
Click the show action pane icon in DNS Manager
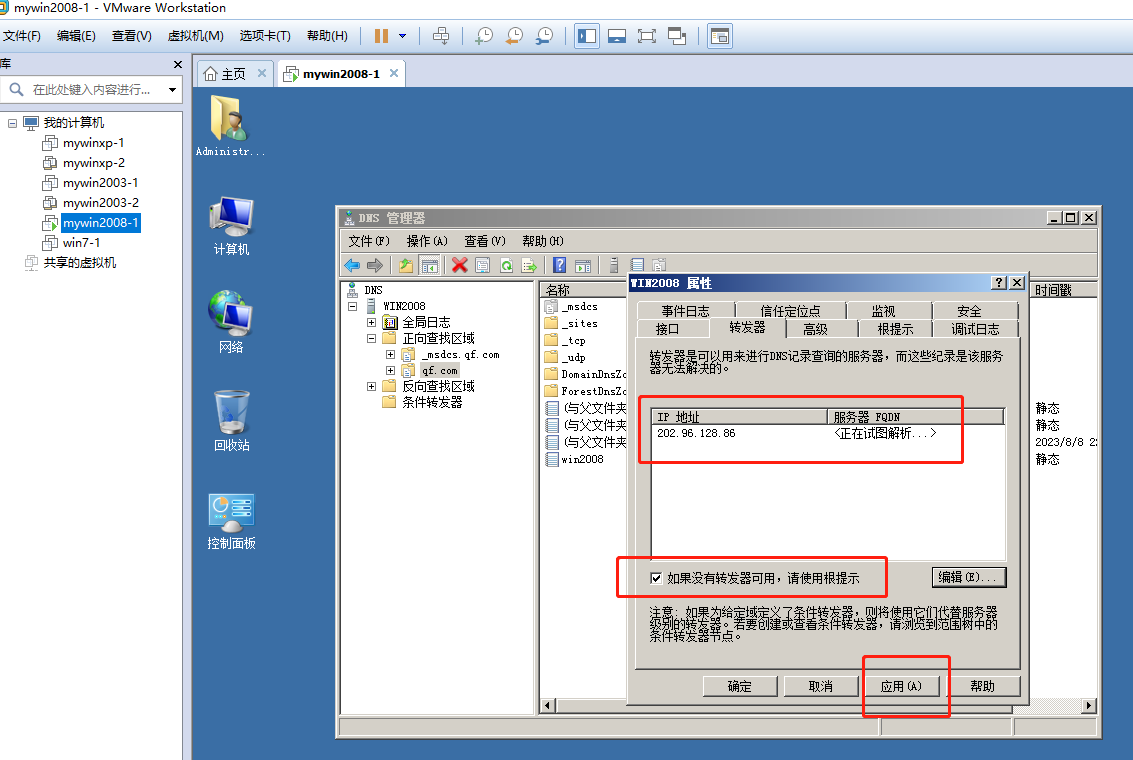(x=583, y=265)
